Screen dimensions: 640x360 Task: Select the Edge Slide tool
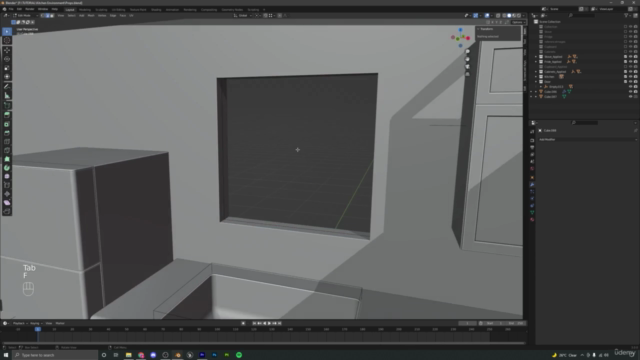(7, 185)
